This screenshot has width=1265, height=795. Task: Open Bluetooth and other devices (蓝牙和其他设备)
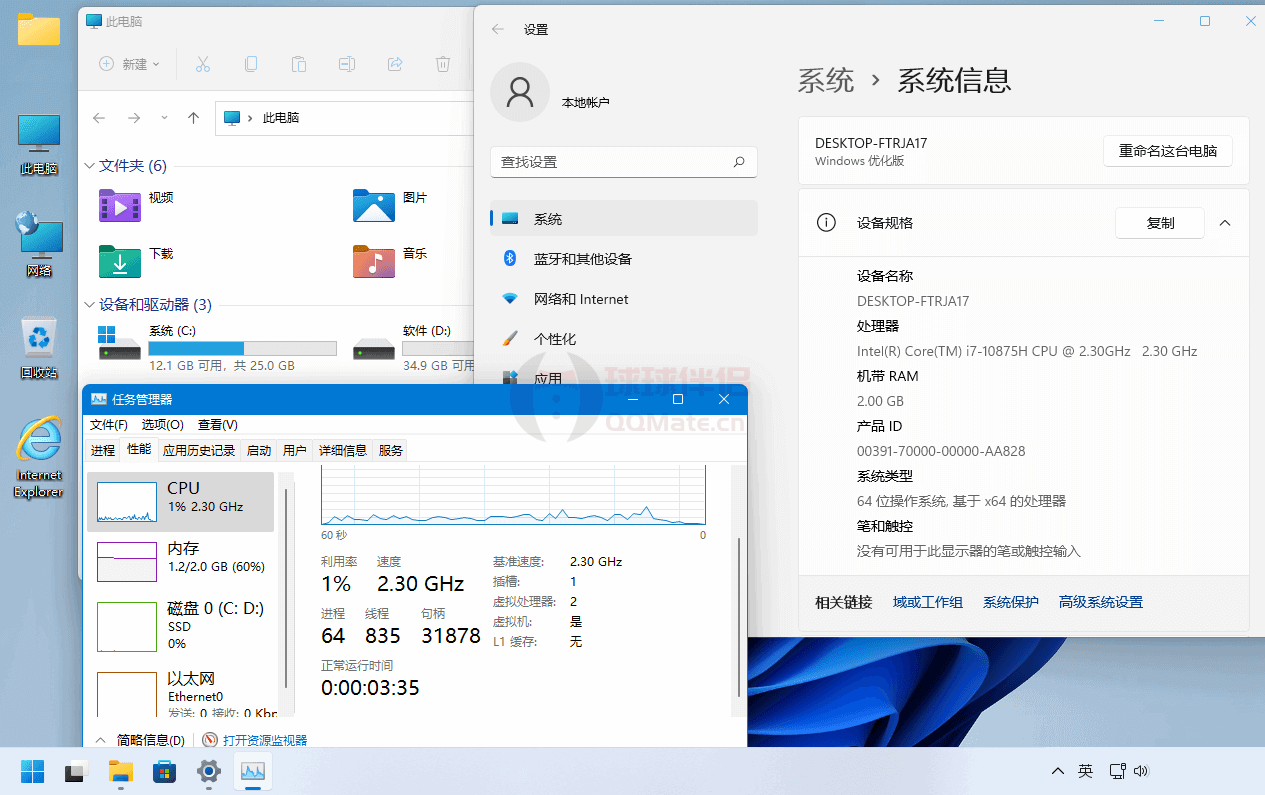[x=582, y=259]
